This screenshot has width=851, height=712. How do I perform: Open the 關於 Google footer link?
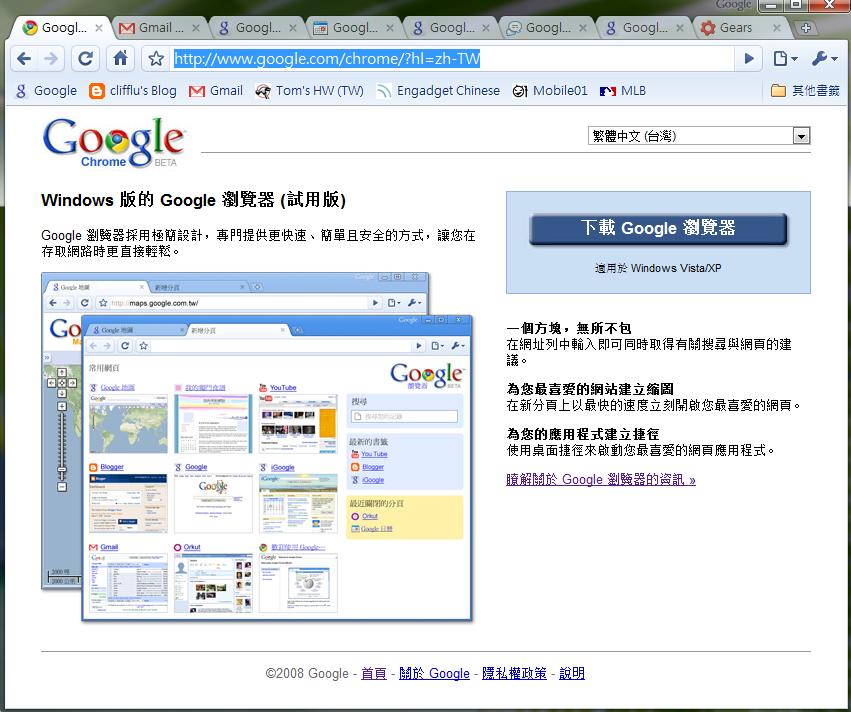pos(434,673)
